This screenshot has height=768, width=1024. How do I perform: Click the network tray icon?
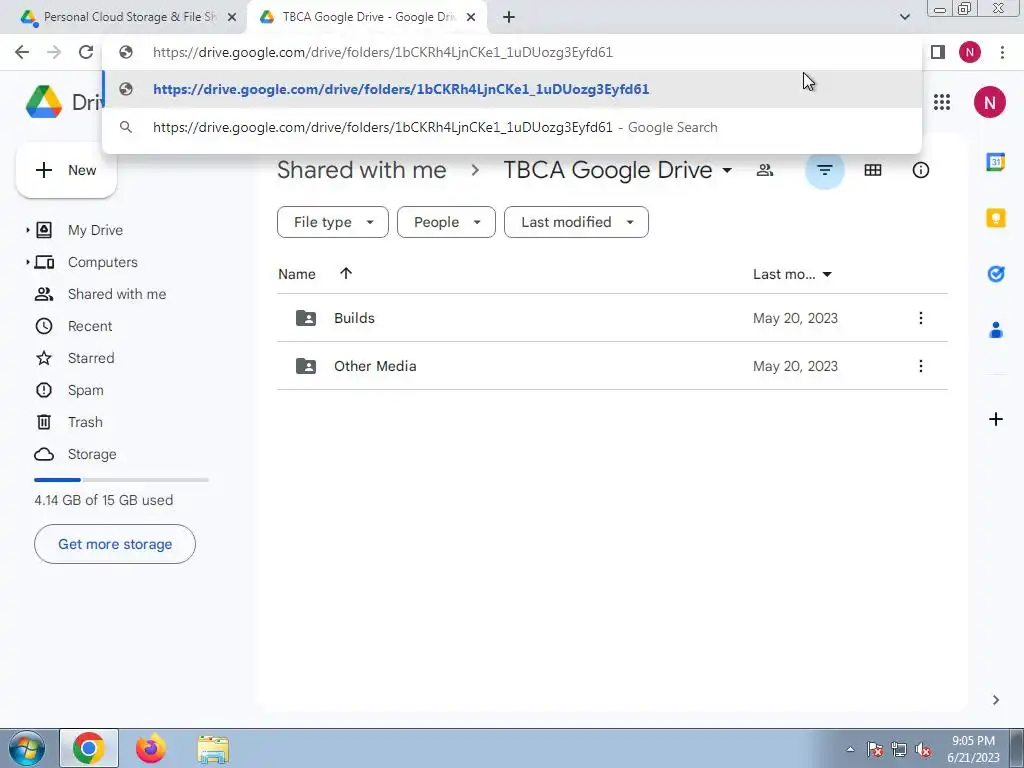[x=899, y=750]
